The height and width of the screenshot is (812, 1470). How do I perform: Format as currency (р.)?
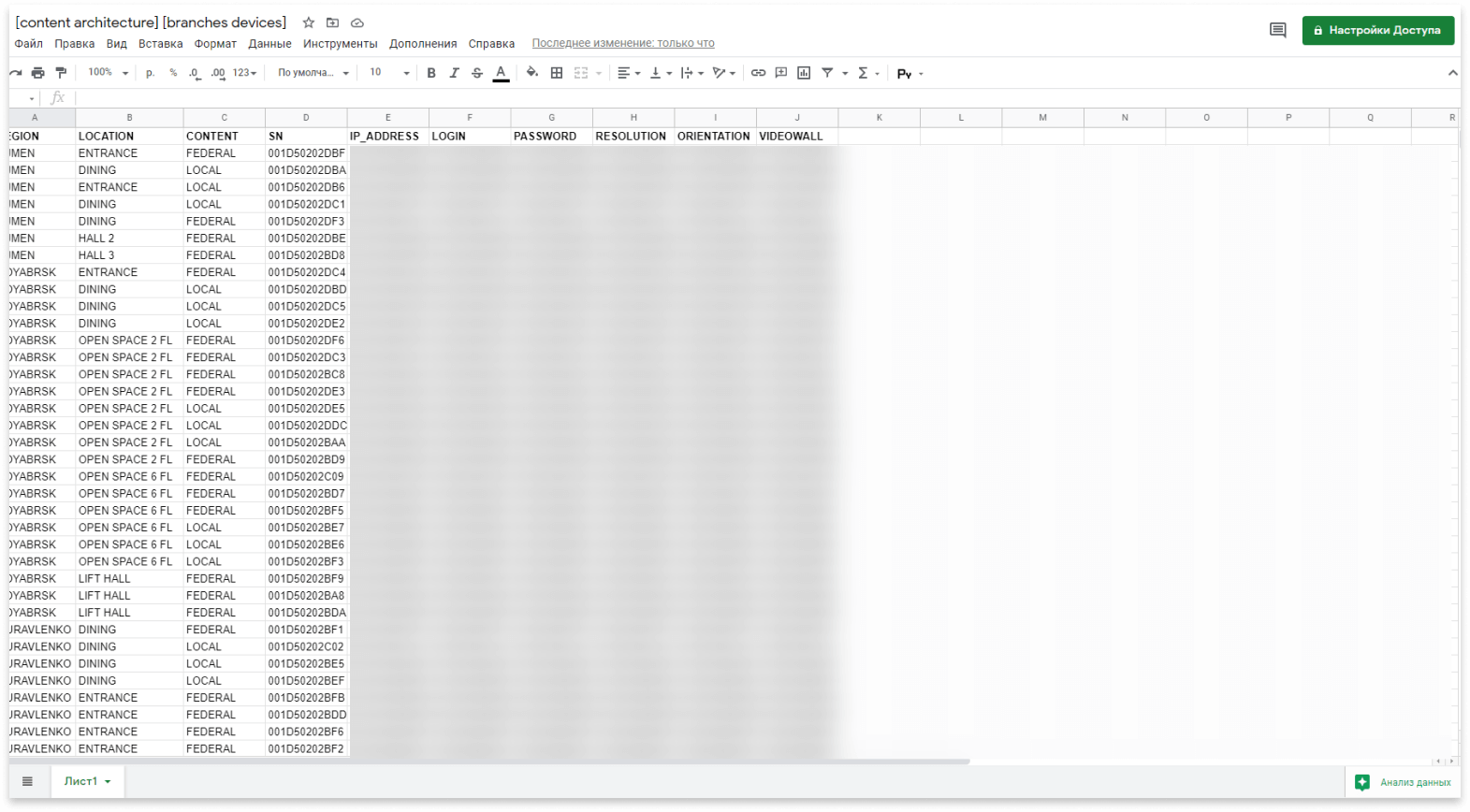click(150, 73)
